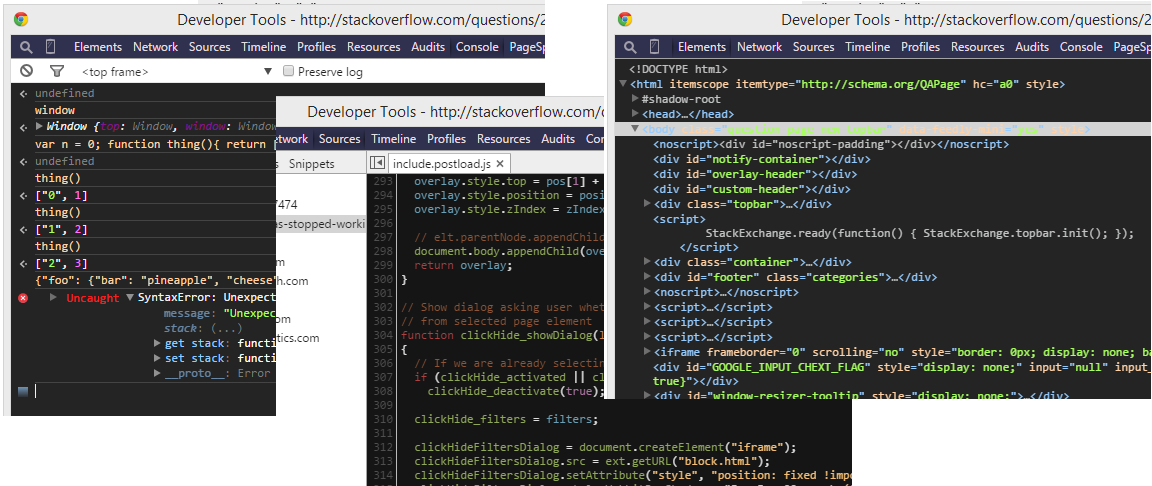Toggle the navigator pane icon beside include.postload.js
1152x486 pixels.
378,162
